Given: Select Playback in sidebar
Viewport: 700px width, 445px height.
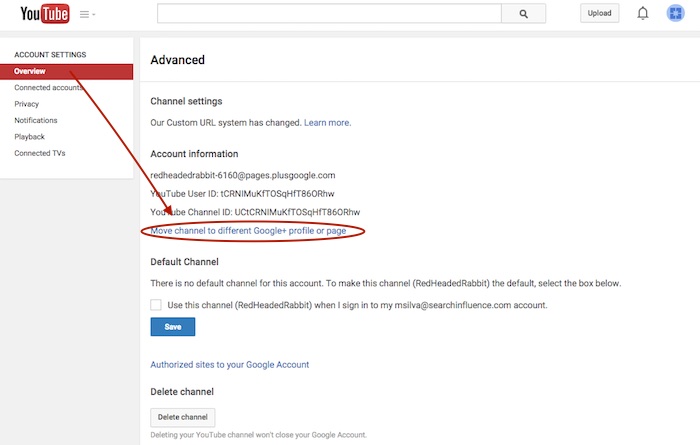Looking at the screenshot, I should [30, 137].
